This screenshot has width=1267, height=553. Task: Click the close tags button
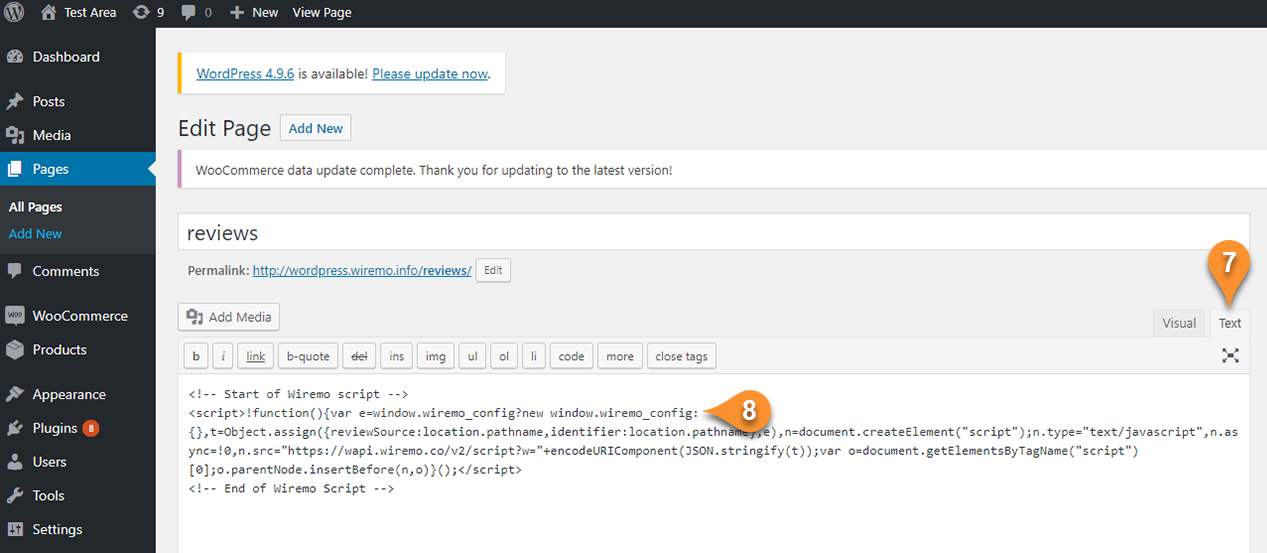click(682, 356)
